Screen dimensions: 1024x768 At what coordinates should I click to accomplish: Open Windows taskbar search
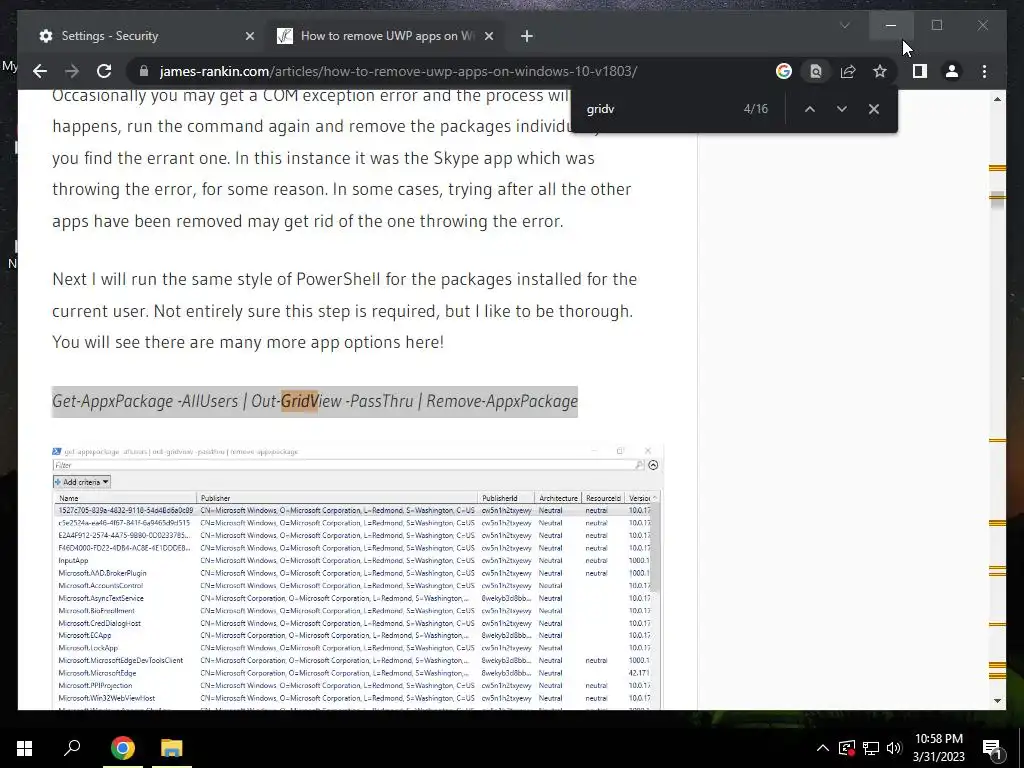click(x=72, y=748)
